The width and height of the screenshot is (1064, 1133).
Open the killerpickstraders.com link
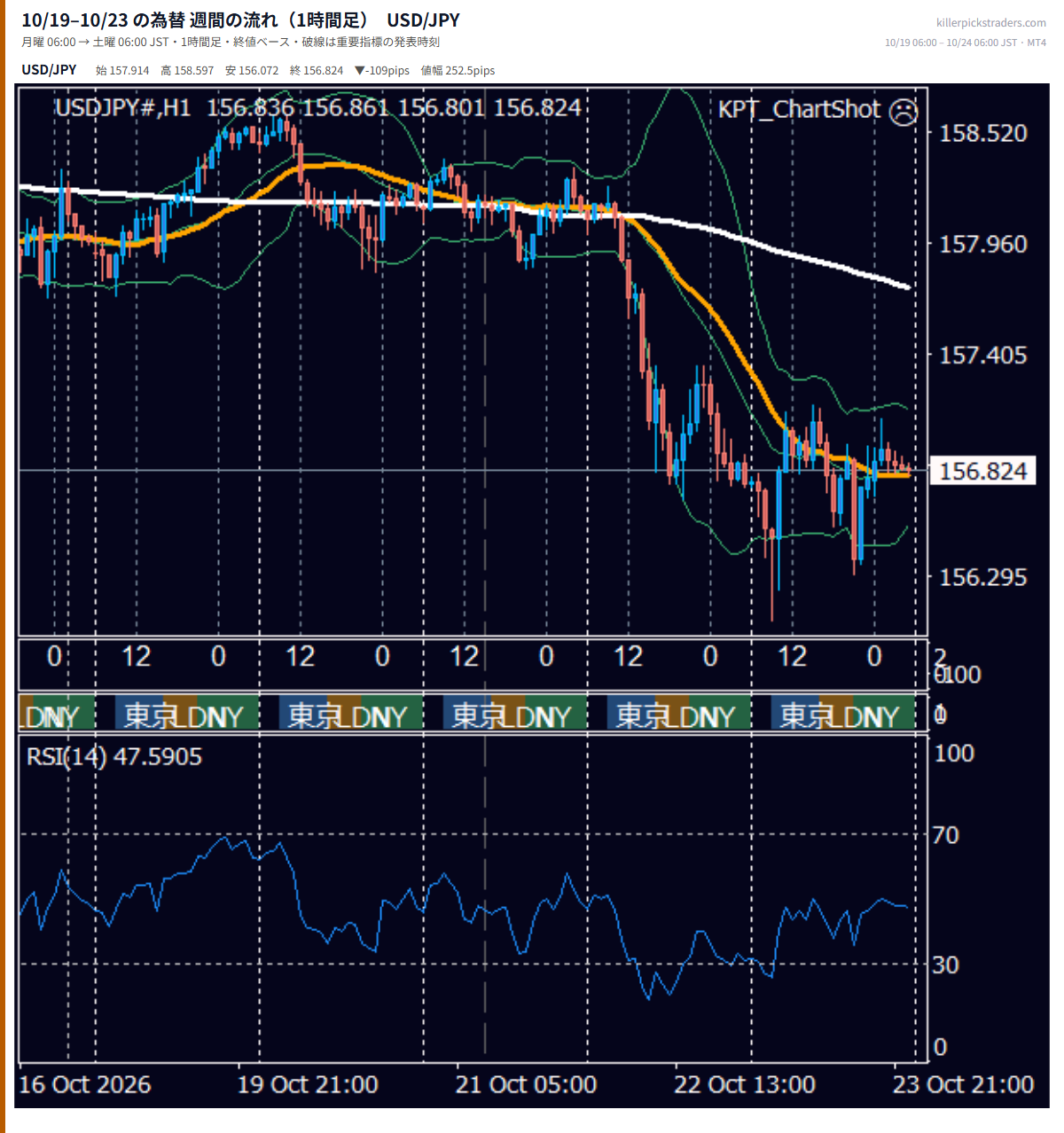(x=990, y=23)
